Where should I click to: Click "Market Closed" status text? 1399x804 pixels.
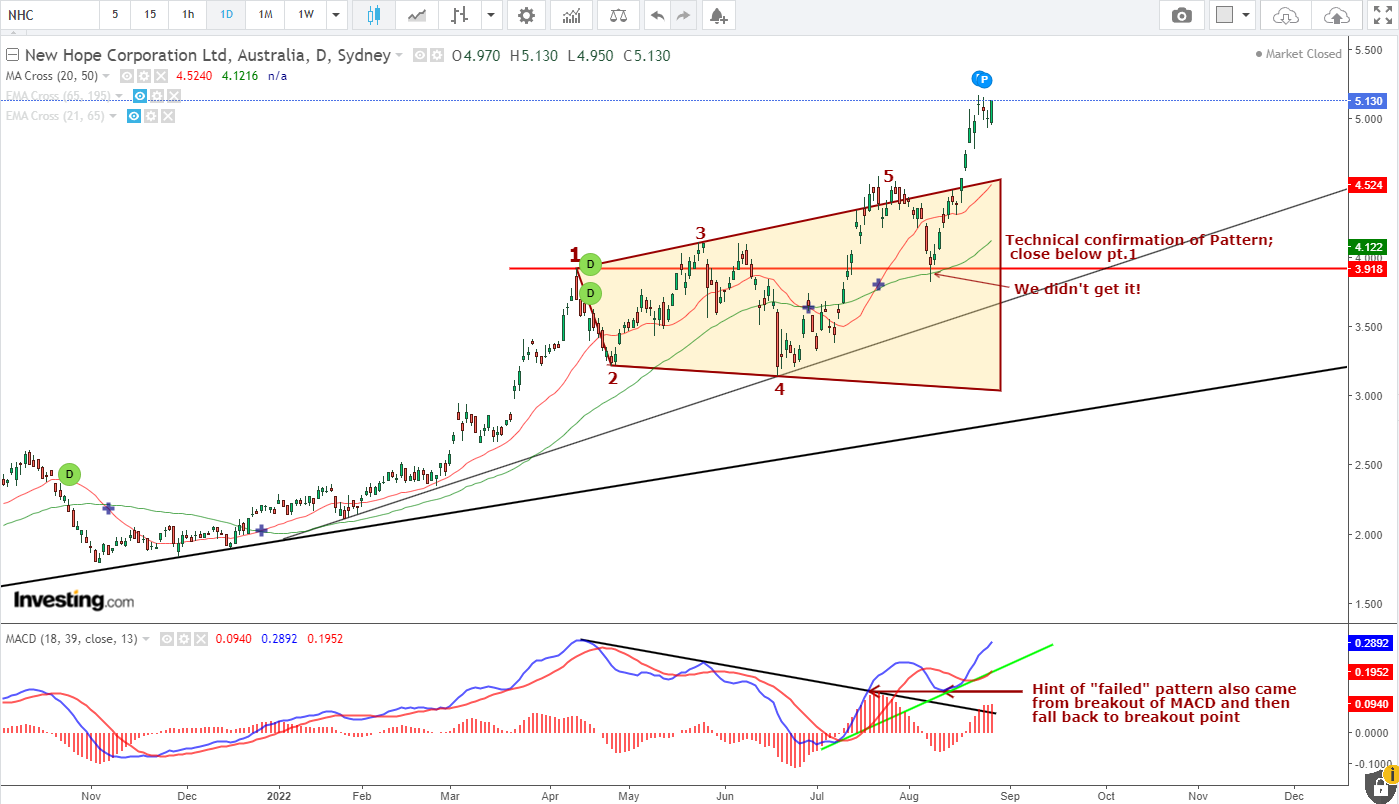coord(1303,54)
